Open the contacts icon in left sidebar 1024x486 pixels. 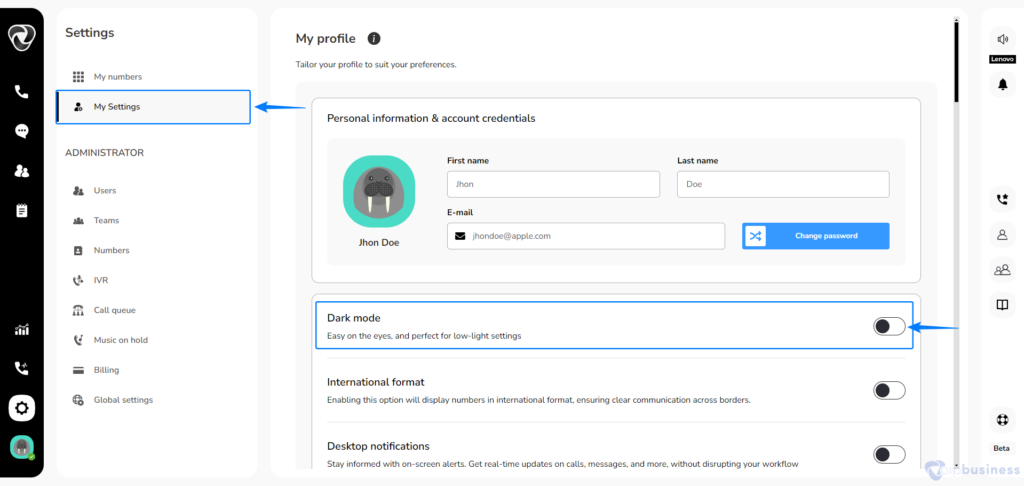point(22,171)
